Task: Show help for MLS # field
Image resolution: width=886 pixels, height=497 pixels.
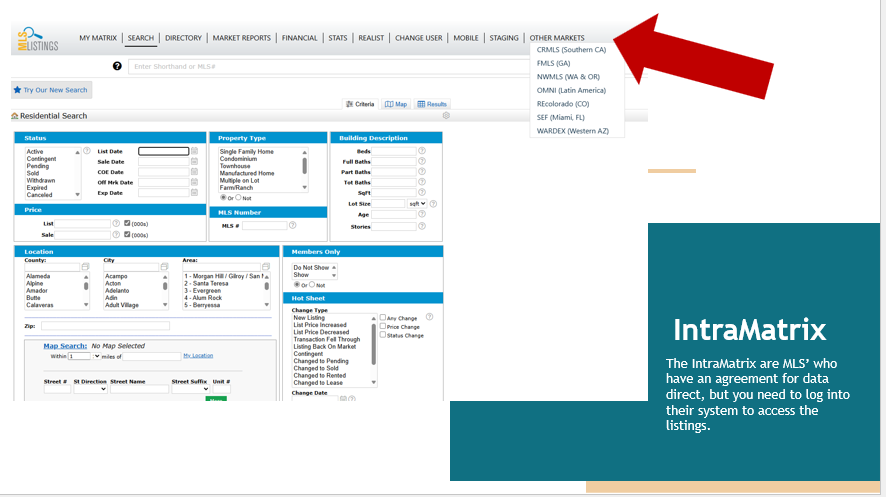Action: [x=293, y=225]
